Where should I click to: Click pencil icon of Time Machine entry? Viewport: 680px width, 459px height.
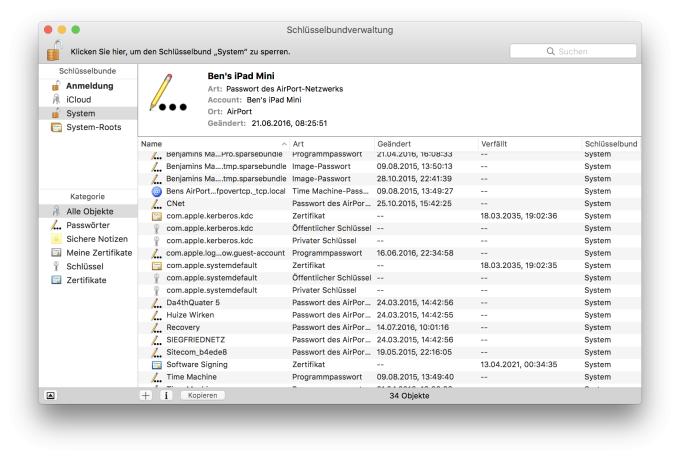point(157,377)
